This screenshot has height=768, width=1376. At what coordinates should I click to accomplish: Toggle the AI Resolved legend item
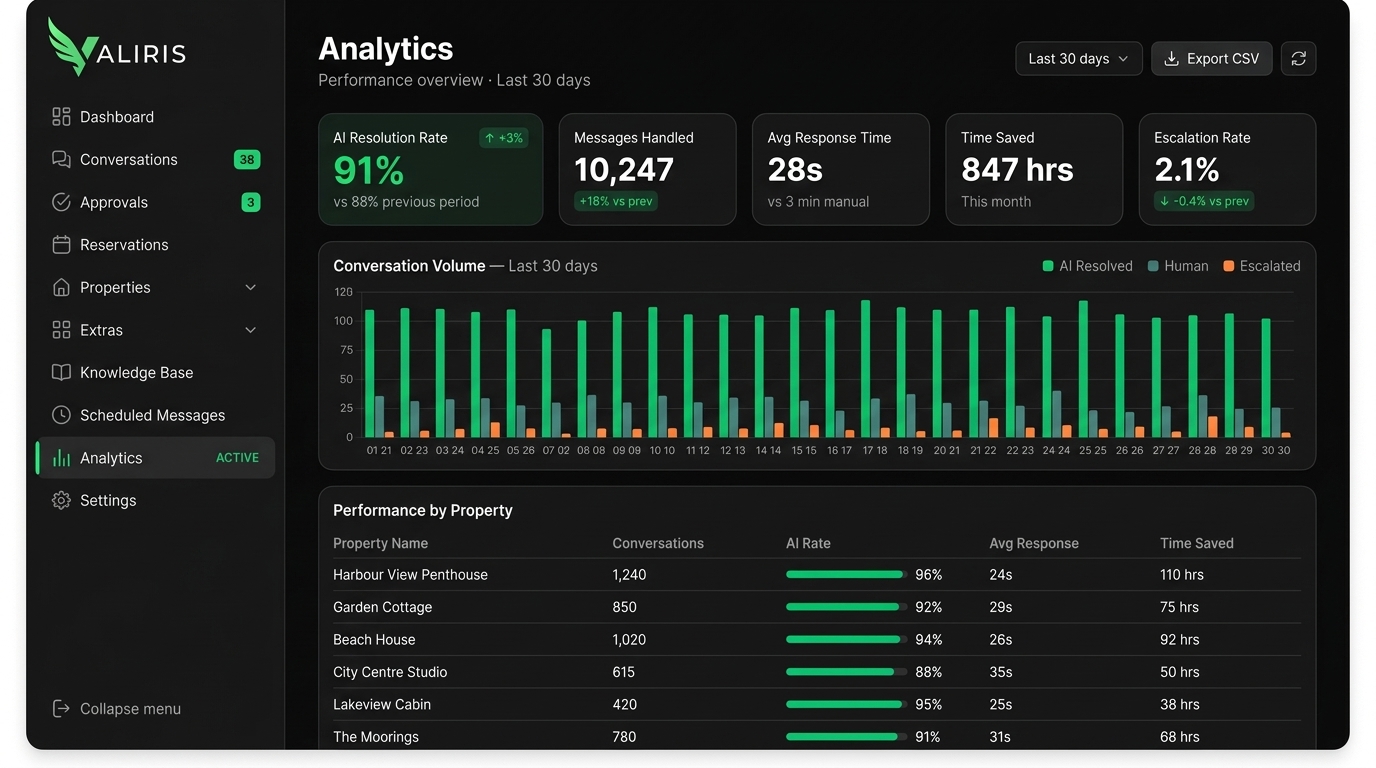(1087, 266)
